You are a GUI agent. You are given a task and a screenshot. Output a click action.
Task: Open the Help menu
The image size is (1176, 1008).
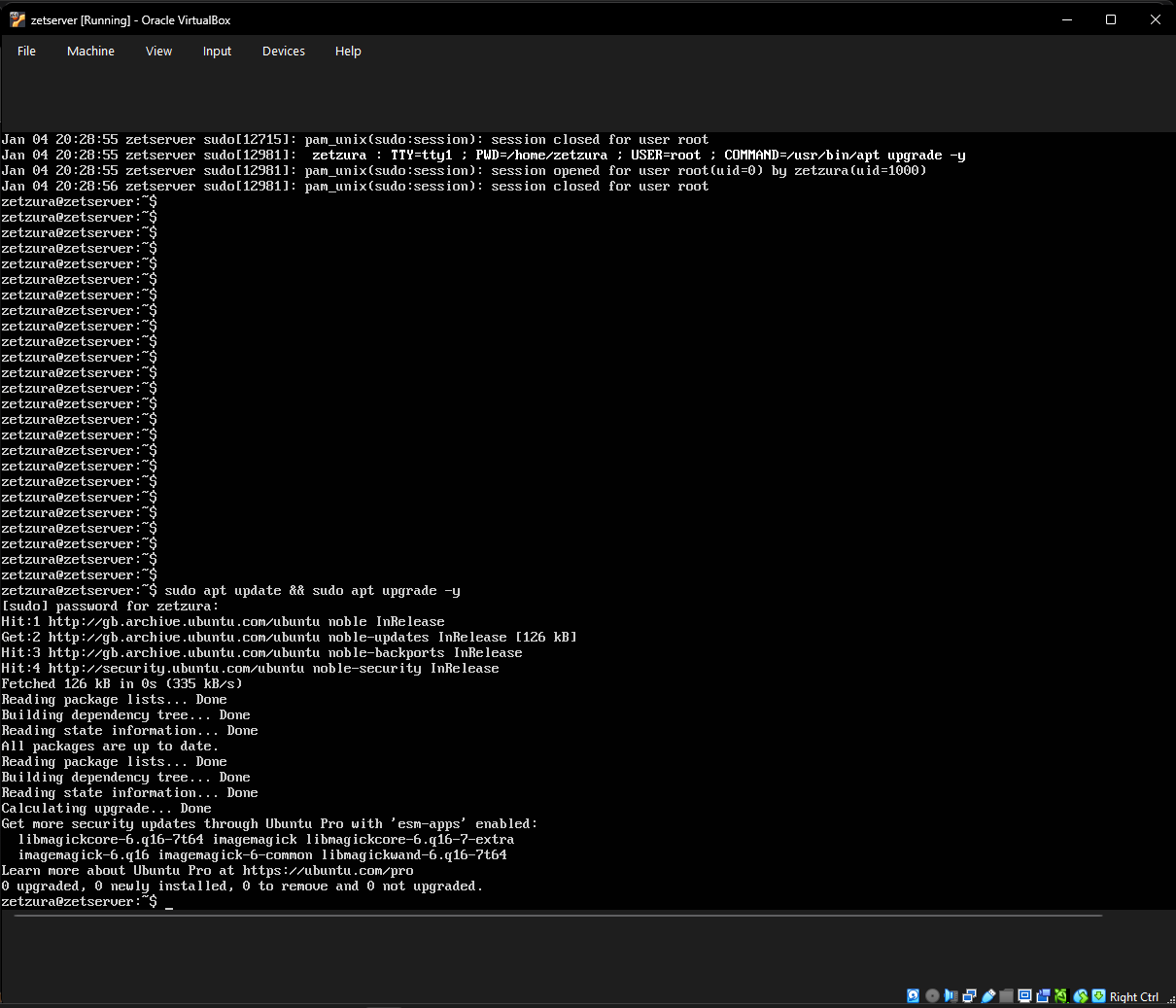click(348, 52)
